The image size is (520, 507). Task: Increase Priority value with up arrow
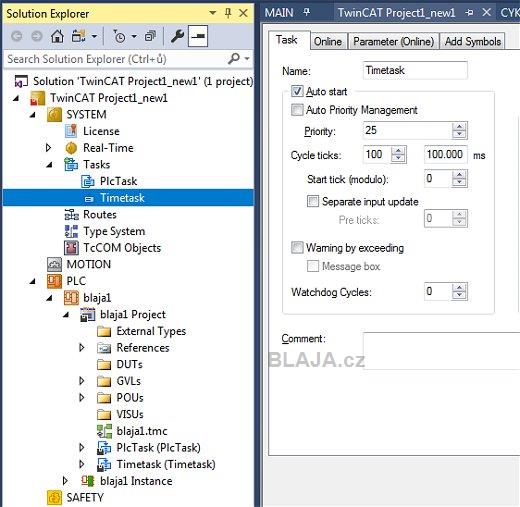(459, 127)
